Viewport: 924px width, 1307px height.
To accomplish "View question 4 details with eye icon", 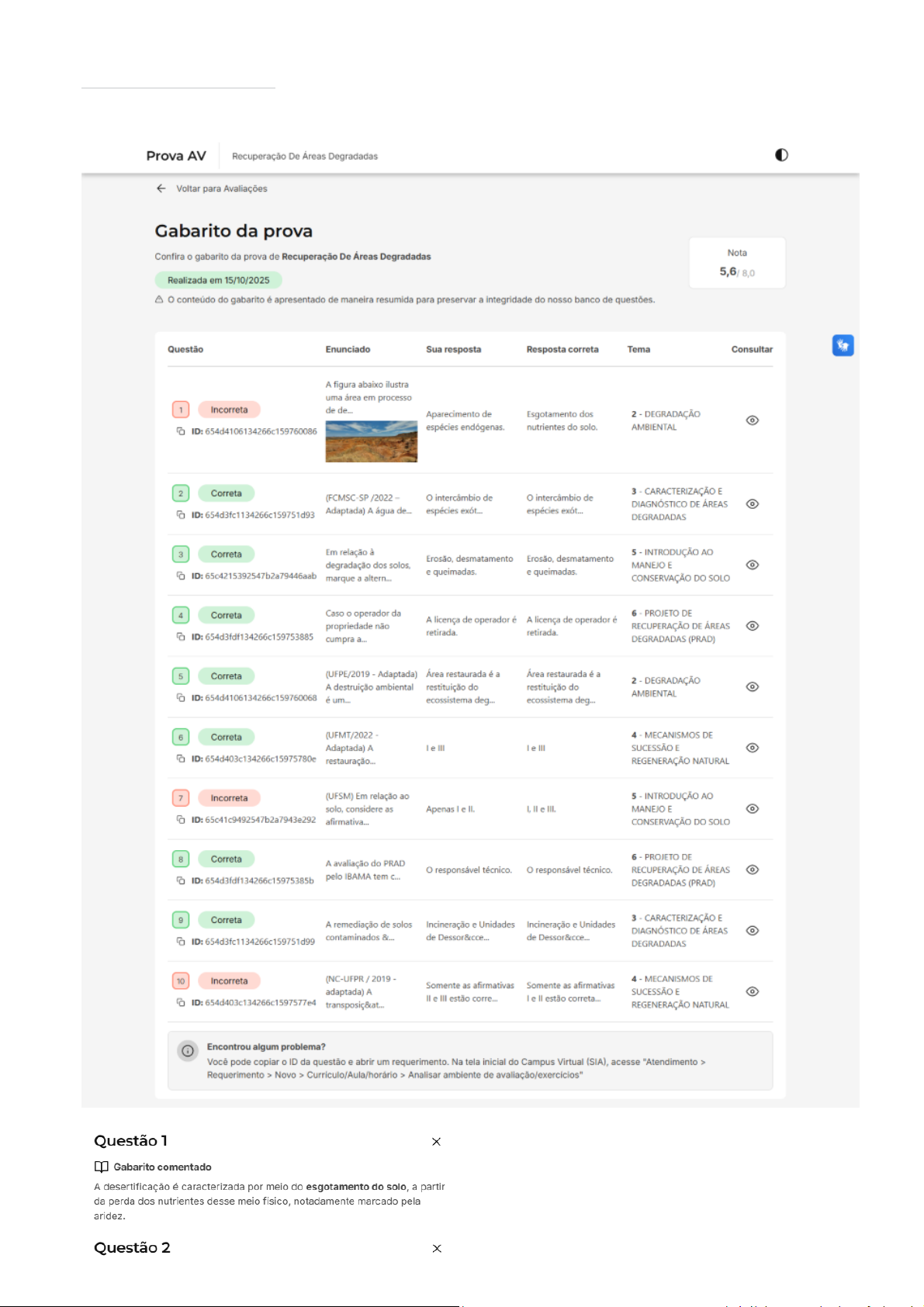I will [752, 626].
